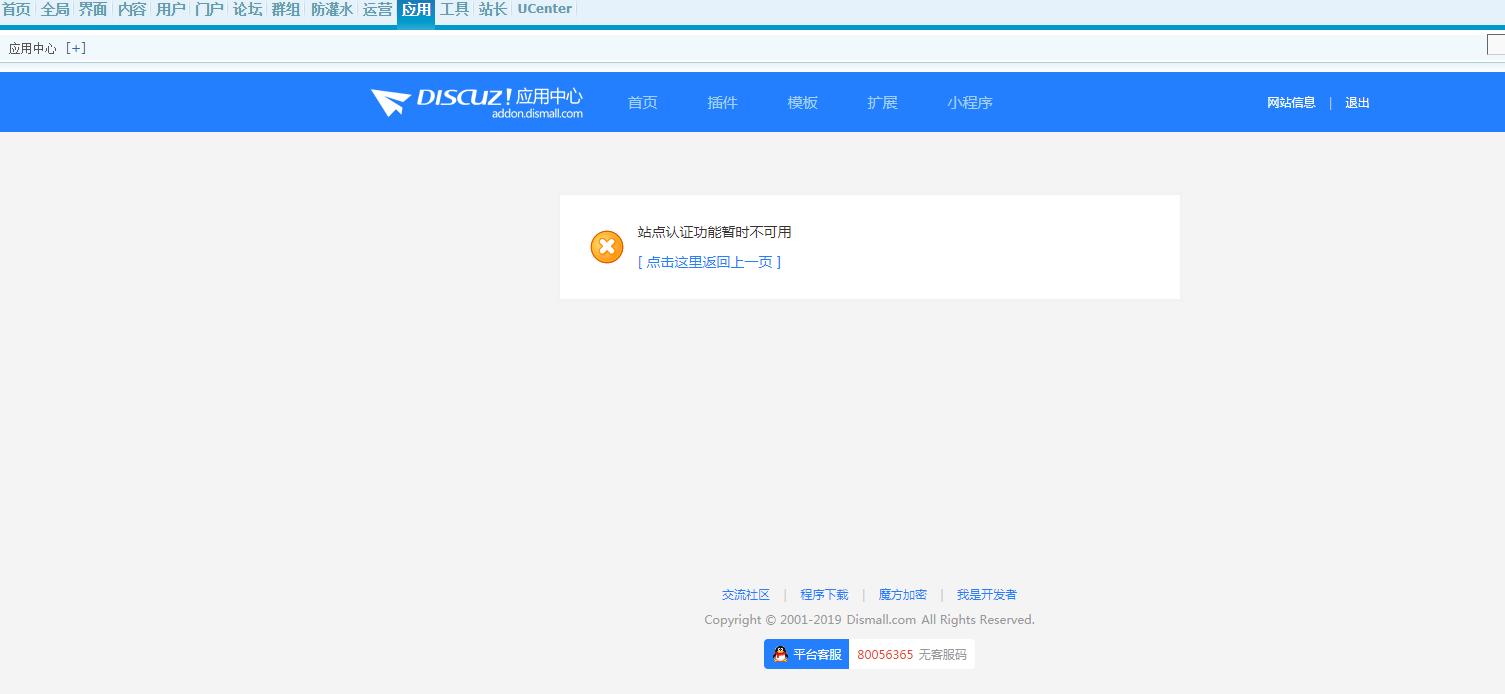Click the Discuz! 应用中心 paper plane logo

[x=390, y=102]
